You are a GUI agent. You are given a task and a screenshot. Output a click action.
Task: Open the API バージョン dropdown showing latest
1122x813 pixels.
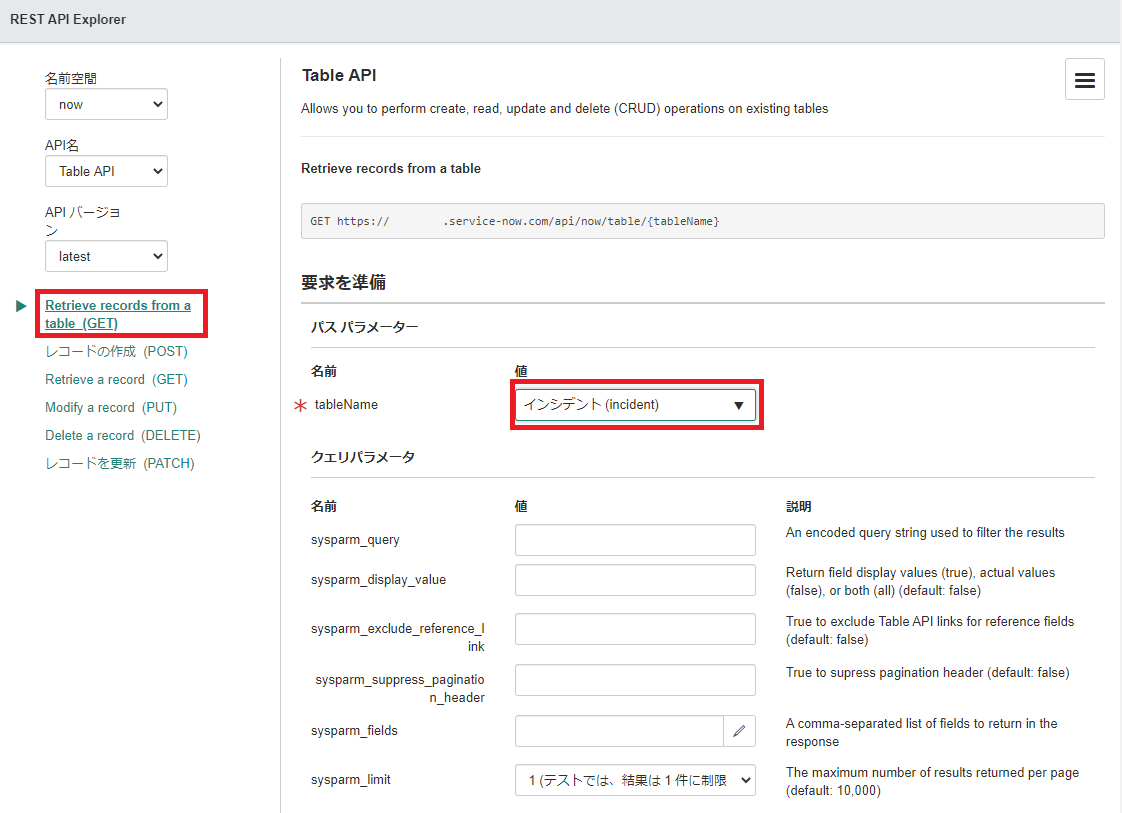(105, 256)
